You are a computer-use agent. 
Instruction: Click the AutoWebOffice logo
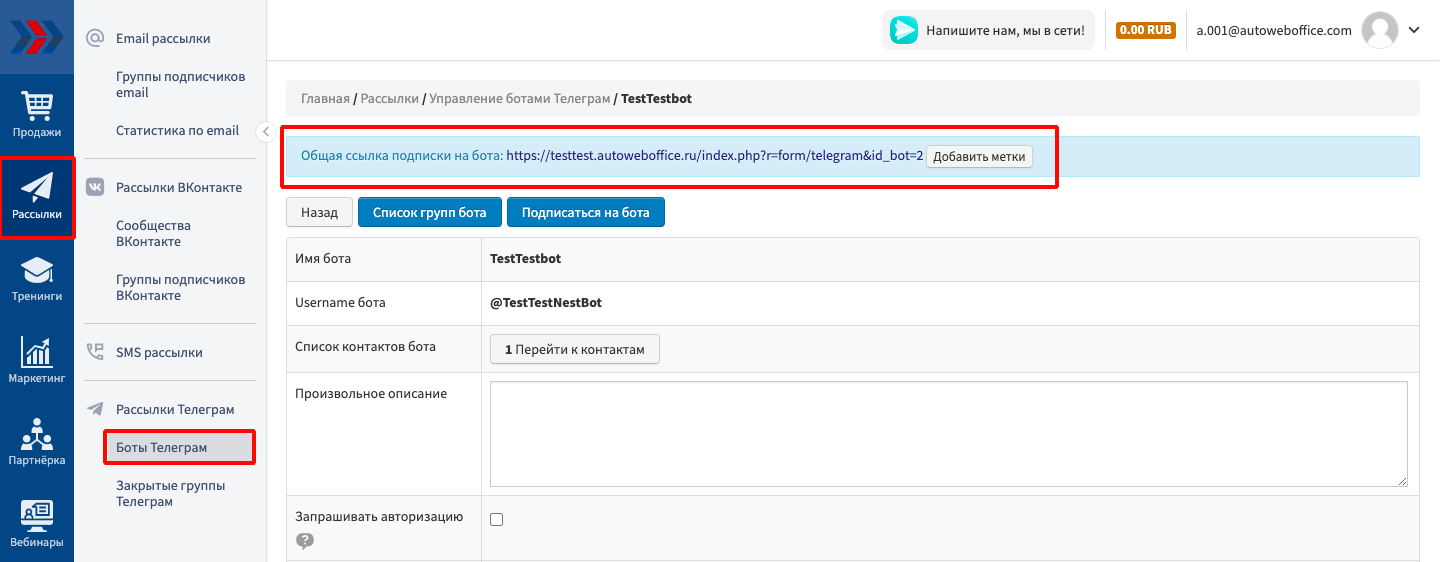37,37
